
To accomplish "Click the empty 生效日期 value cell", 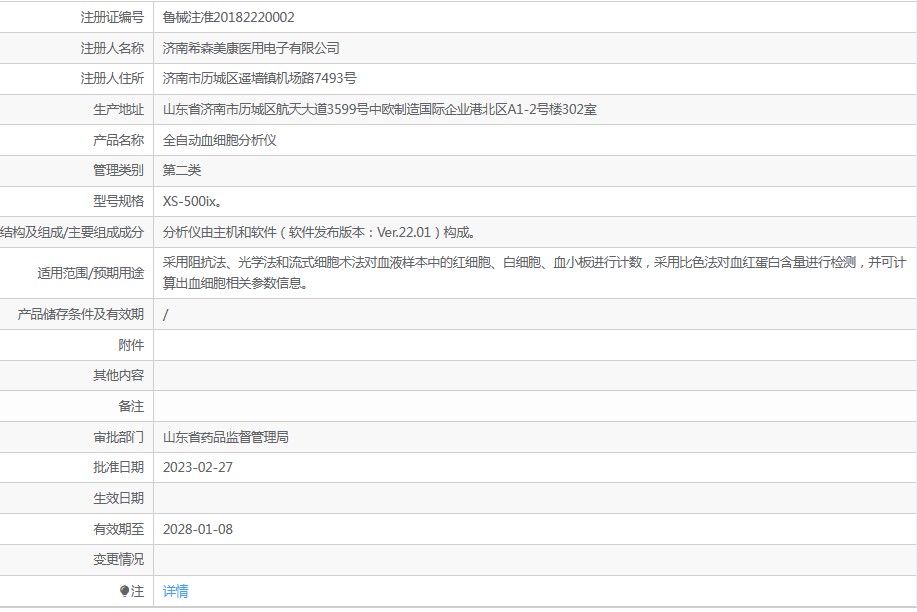I will coord(534,498).
